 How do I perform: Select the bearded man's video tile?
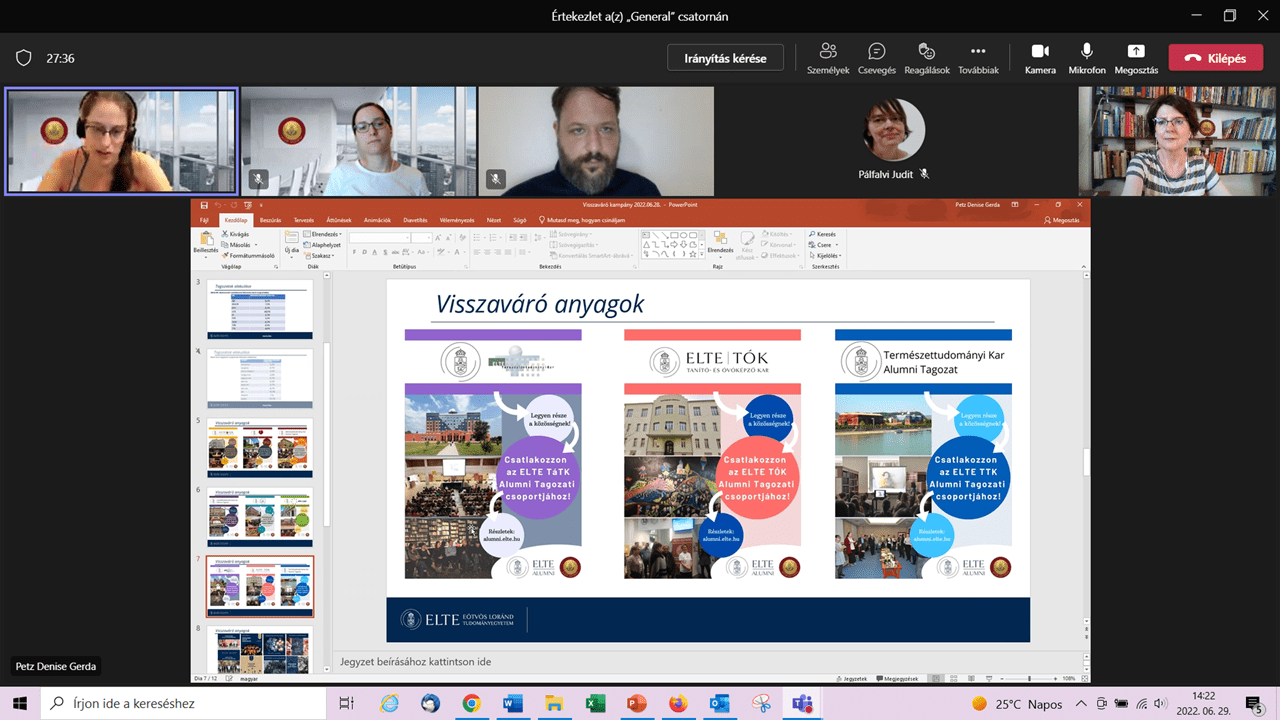point(596,141)
